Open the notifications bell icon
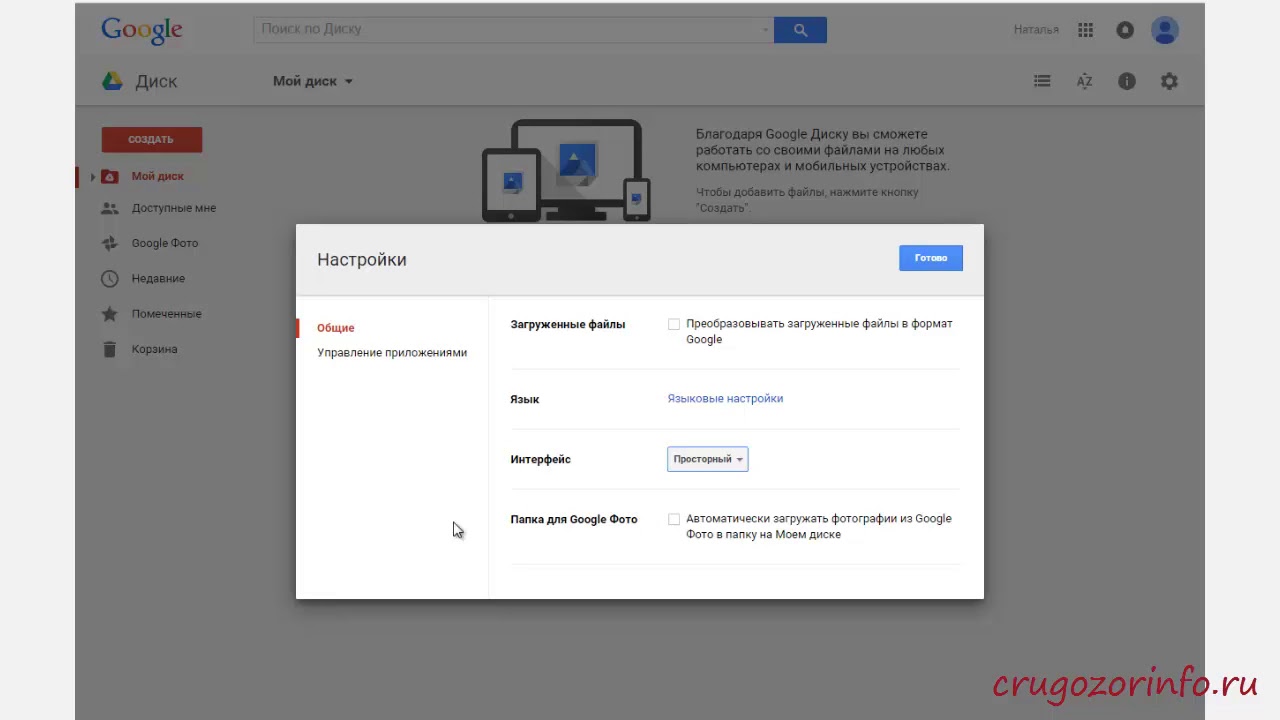This screenshot has width=1280, height=720. [1125, 30]
